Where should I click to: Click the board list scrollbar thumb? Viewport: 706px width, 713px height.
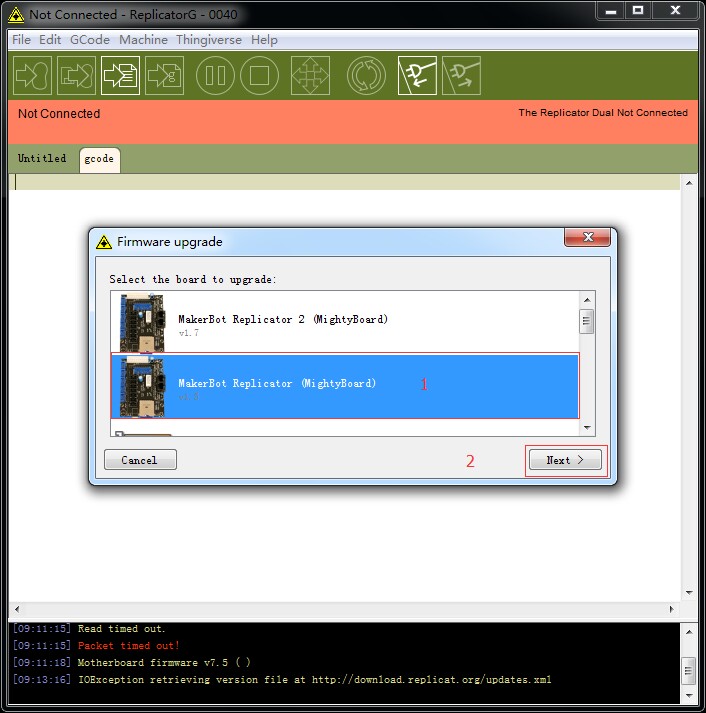587,321
